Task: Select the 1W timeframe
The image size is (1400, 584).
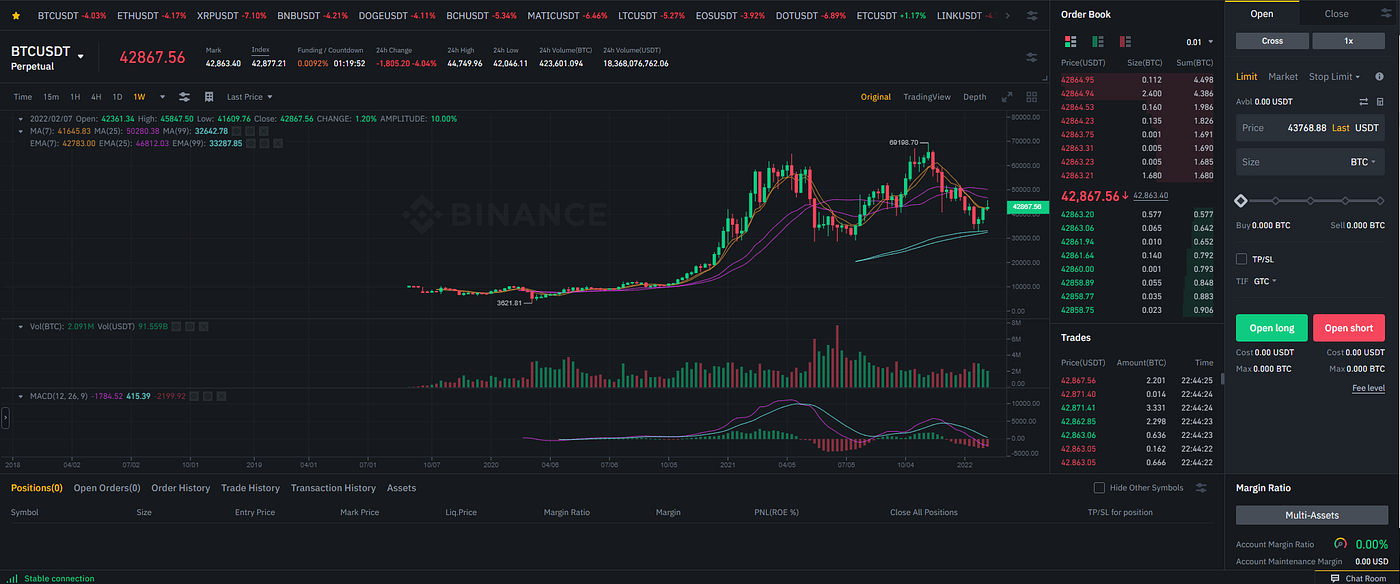Action: click(139, 97)
